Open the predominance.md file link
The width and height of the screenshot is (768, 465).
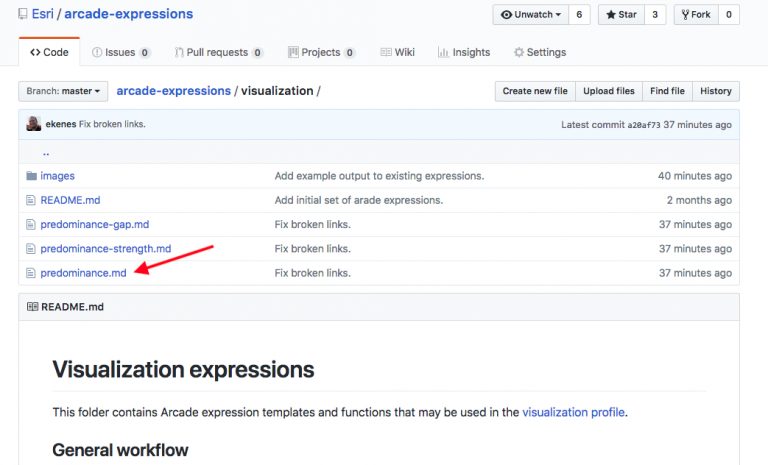click(x=83, y=273)
